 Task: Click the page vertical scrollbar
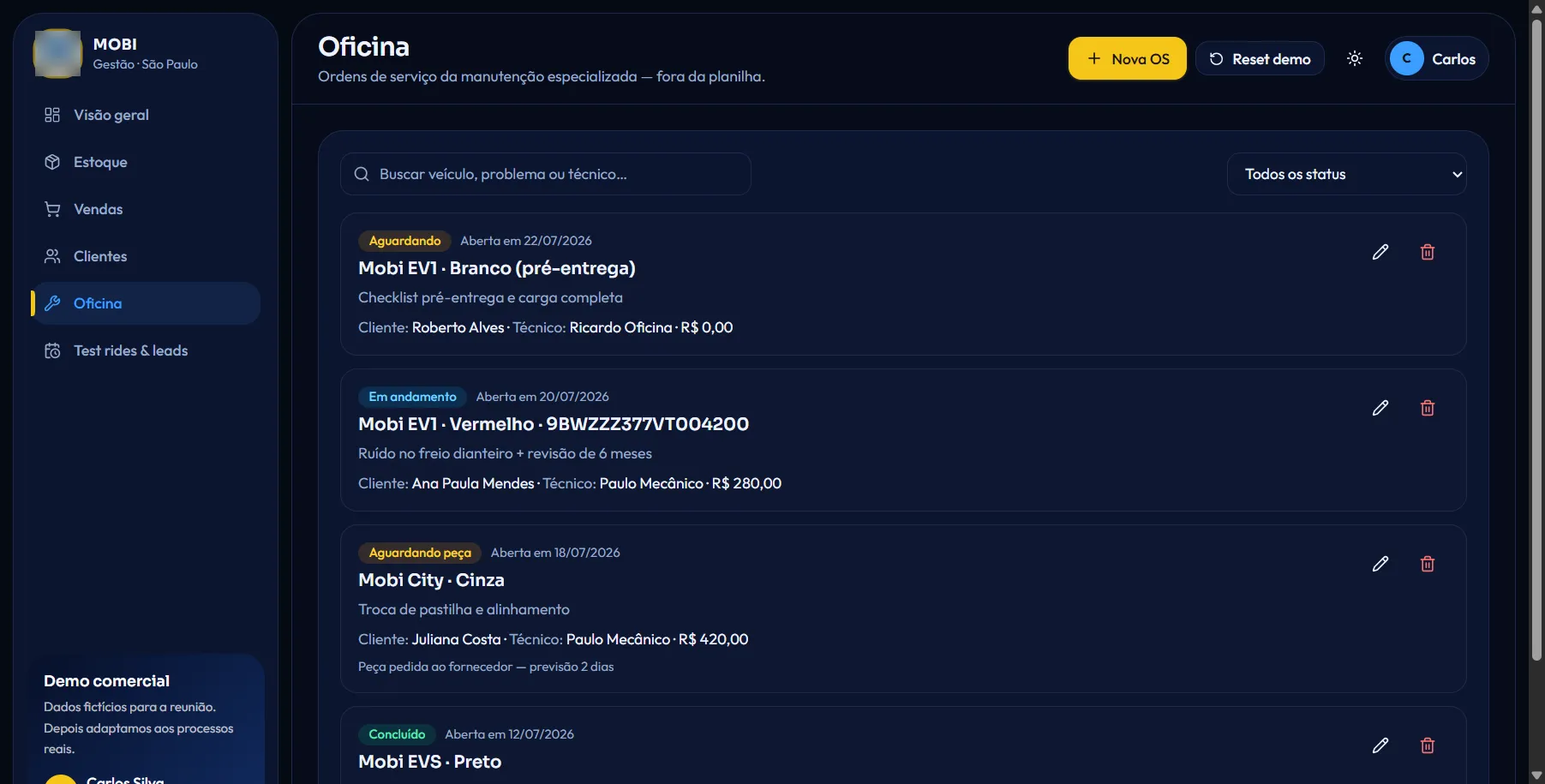click(x=1537, y=338)
